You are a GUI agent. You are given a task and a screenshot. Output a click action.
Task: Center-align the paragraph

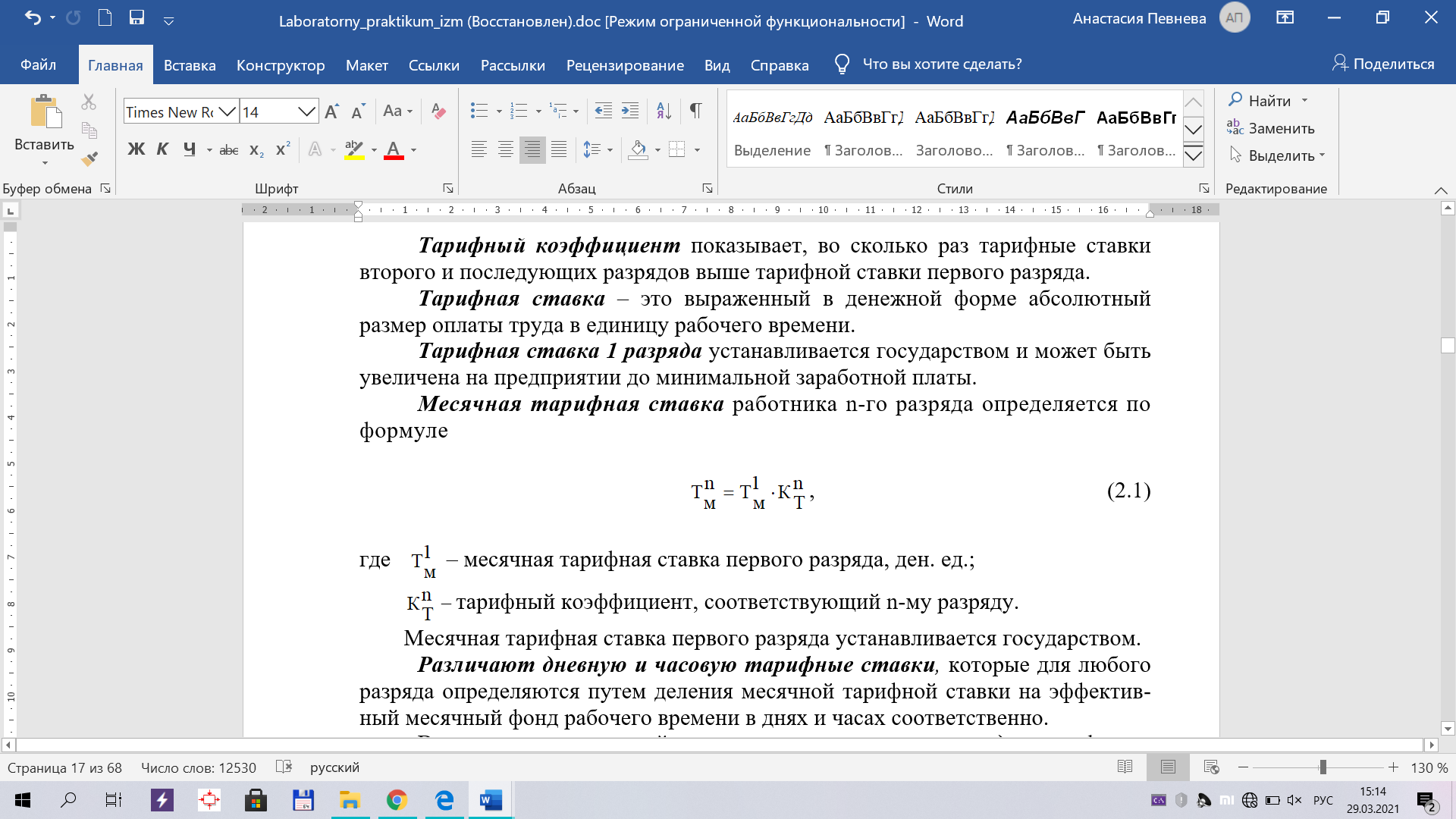[x=506, y=149]
